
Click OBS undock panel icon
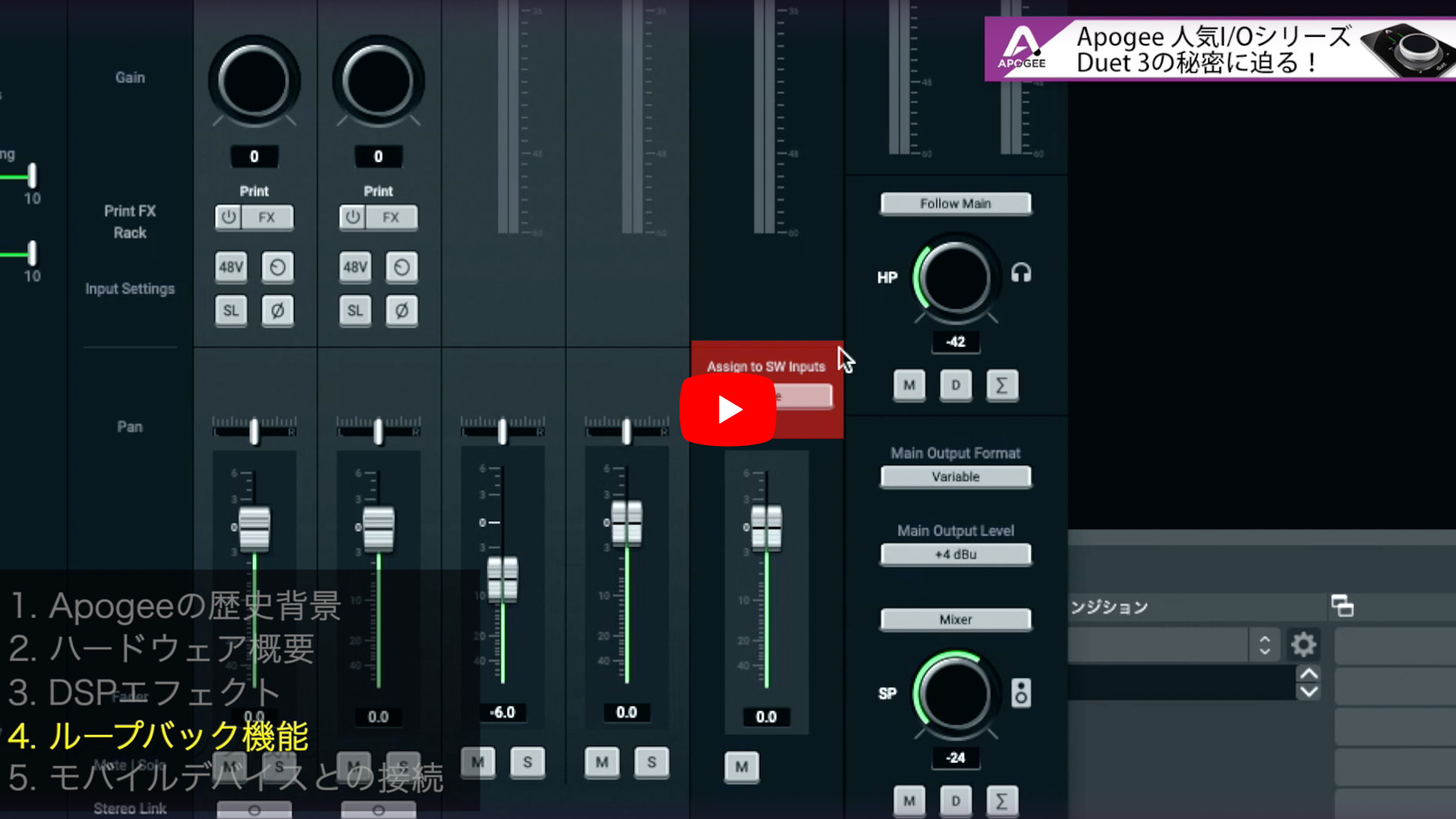[x=1342, y=606]
